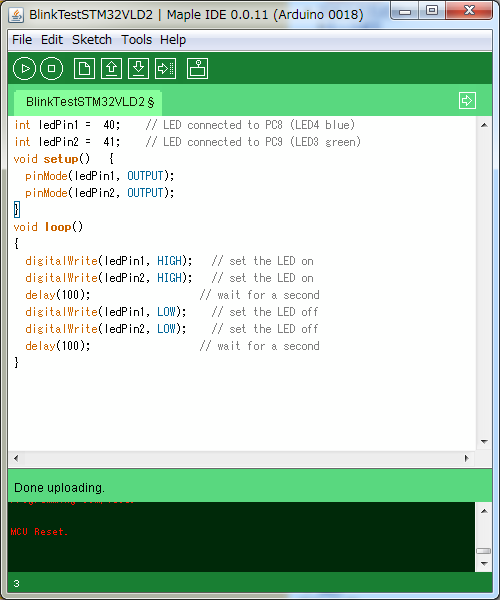Click the 'void loop()' line
Viewport: 500px width, 600px height.
(48, 227)
